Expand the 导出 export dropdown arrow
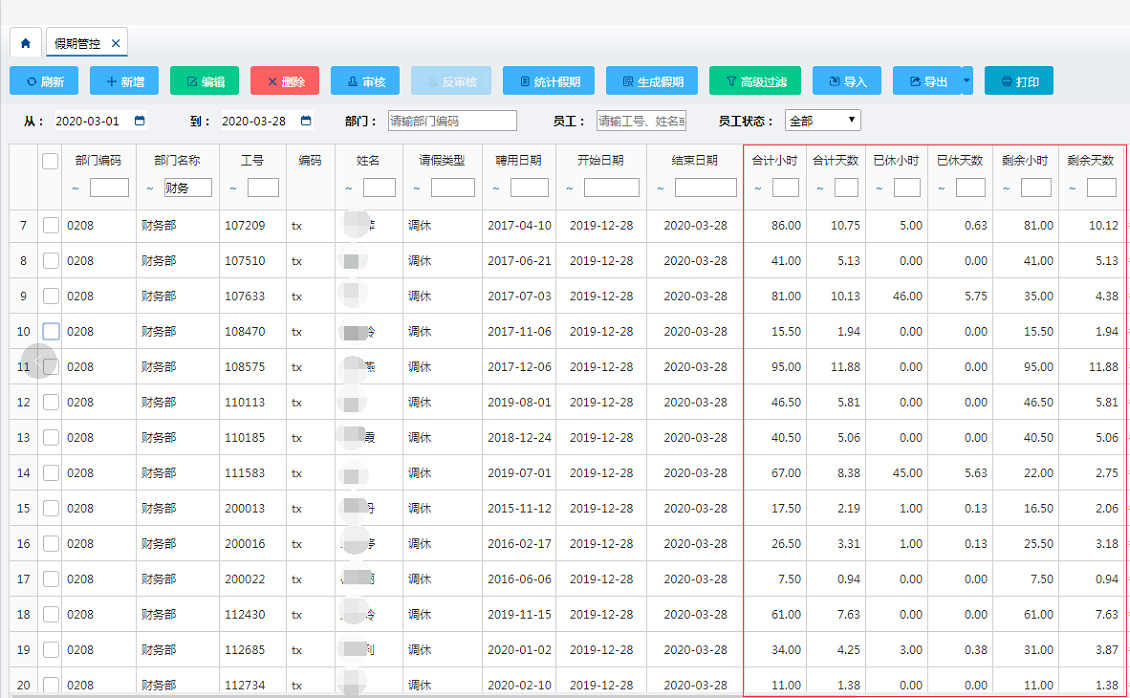Screen dimensions: 1130x698 (x=965, y=81)
